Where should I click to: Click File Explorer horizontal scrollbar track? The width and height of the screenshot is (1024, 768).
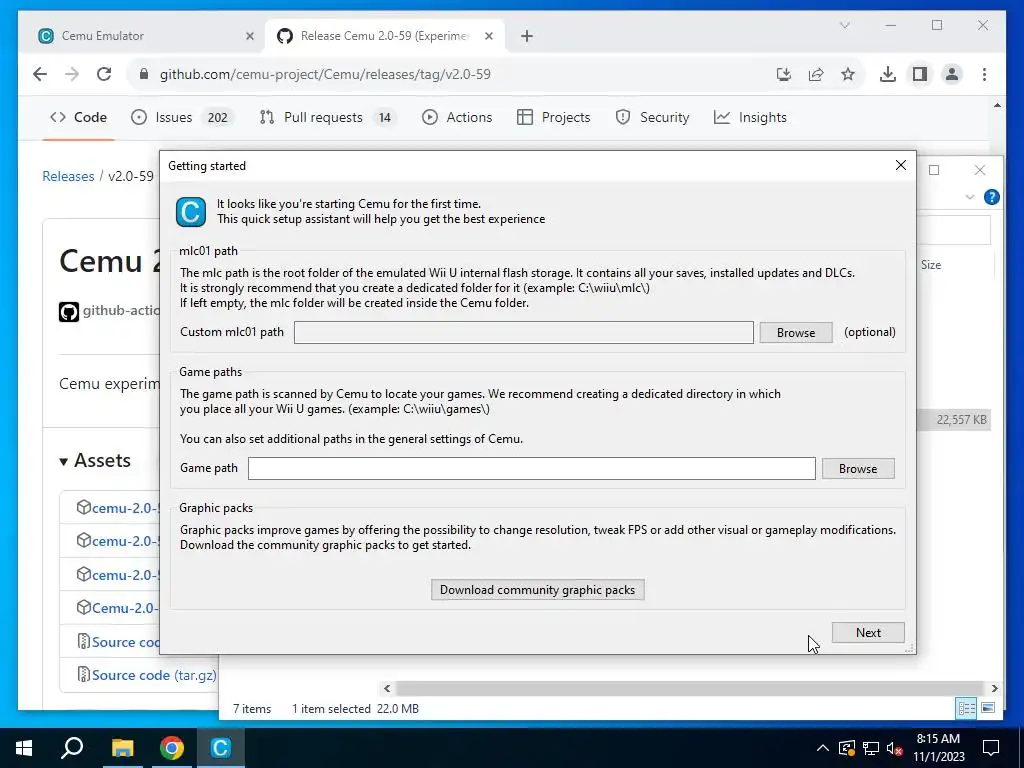[690, 688]
